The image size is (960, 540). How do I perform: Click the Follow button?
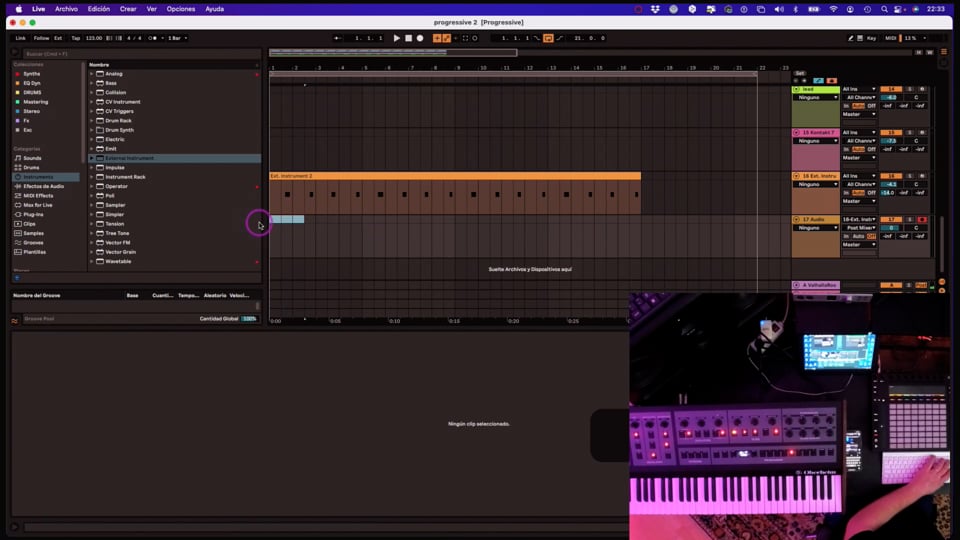coord(41,38)
